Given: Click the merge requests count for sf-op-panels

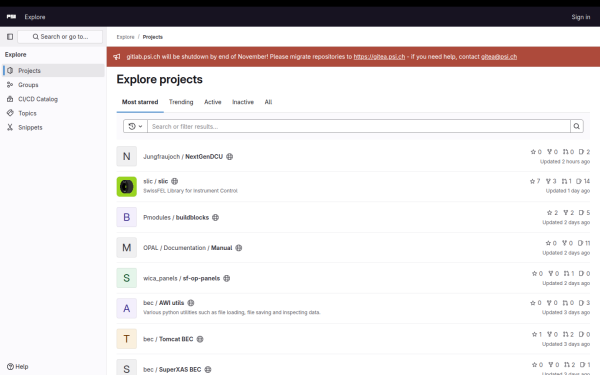Looking at the screenshot, I should pos(569,273).
